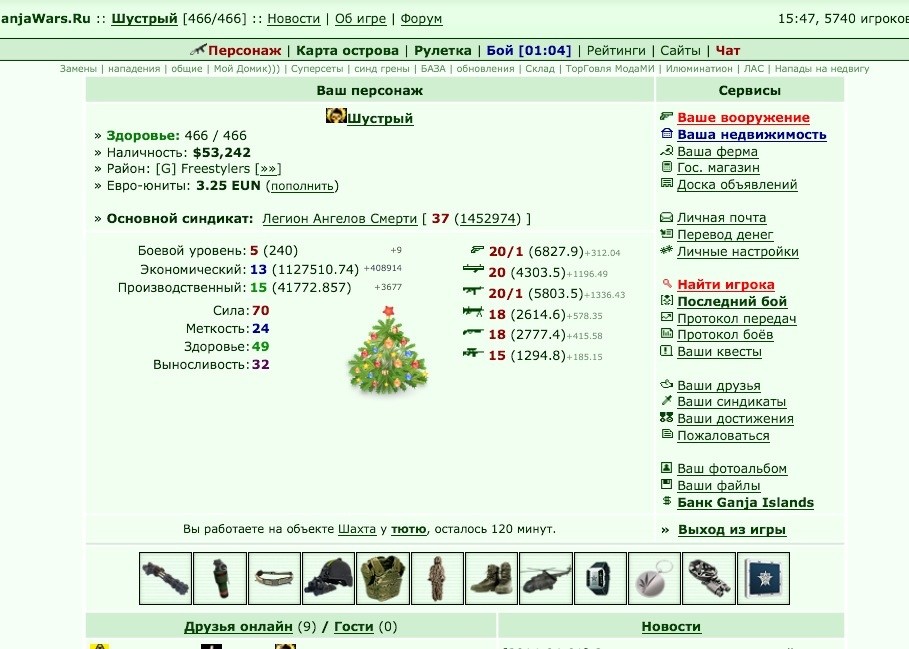Click the armored vest item thumbnail
Image resolution: width=909 pixels, height=649 pixels.
click(x=383, y=578)
